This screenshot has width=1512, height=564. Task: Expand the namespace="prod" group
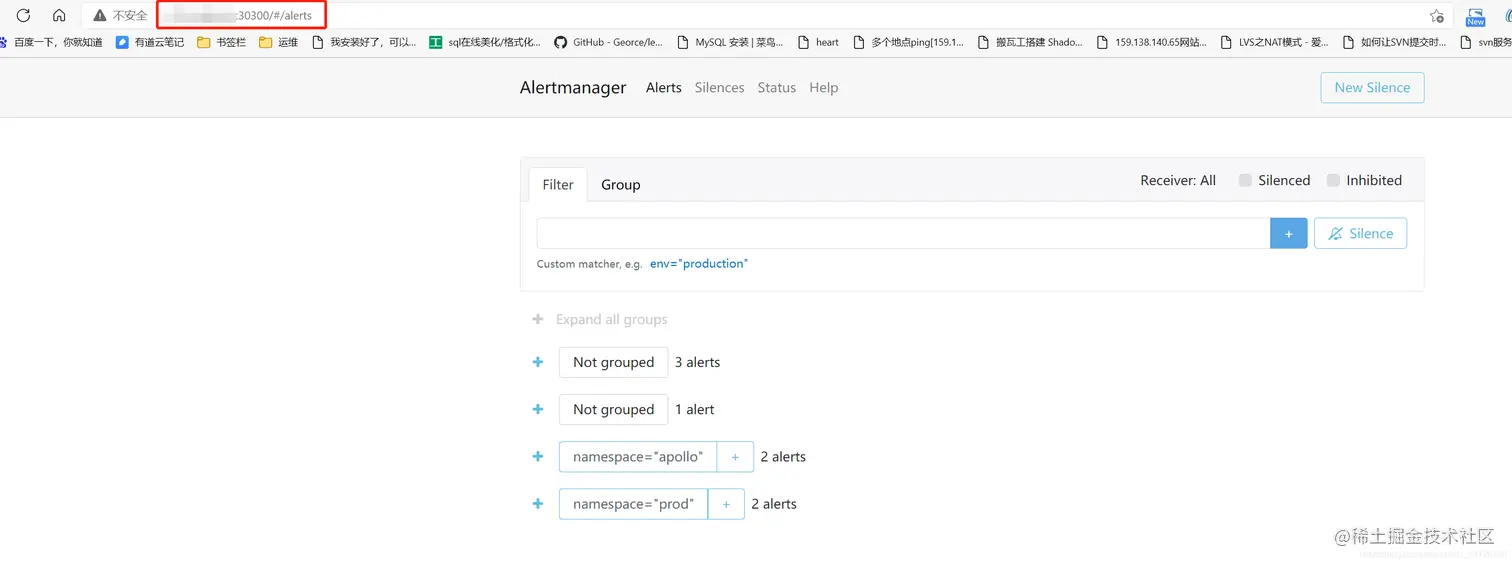(x=538, y=504)
